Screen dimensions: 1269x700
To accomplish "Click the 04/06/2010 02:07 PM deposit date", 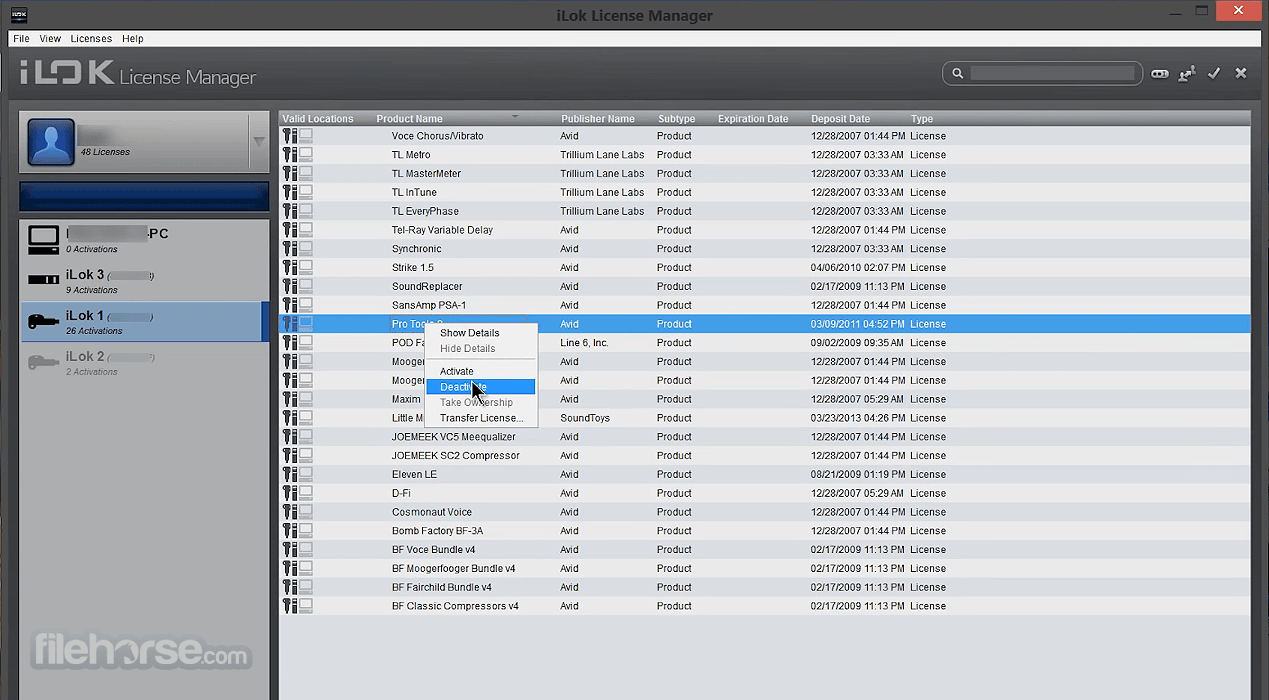I will tap(857, 268).
